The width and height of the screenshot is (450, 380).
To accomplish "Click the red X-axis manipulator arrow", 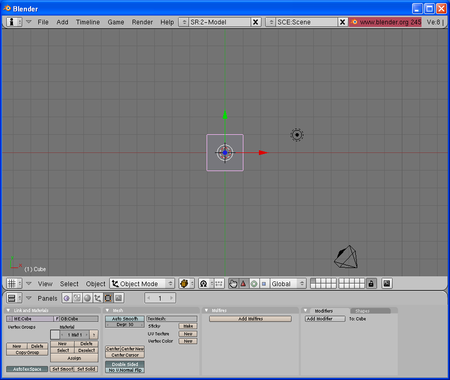I will (x=263, y=153).
